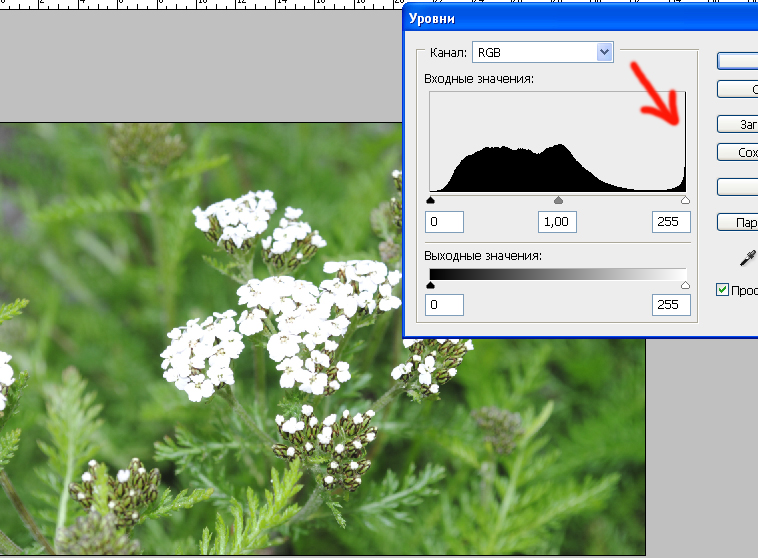Open the Параметры (Пар...) options button

click(x=738, y=222)
